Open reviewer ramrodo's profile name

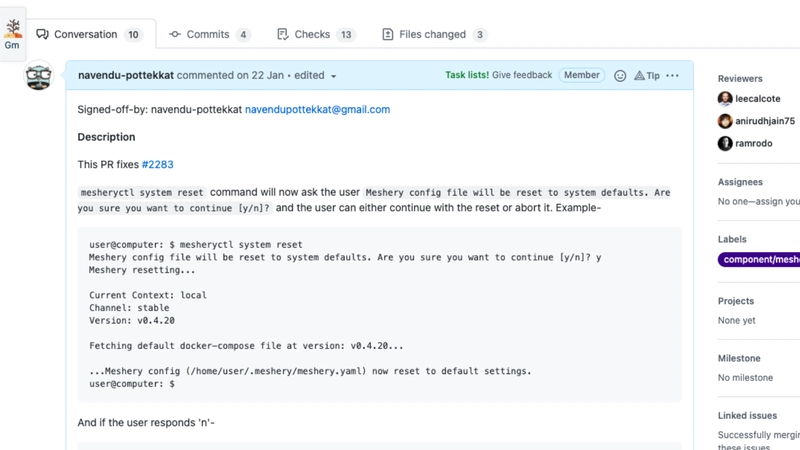coord(754,143)
